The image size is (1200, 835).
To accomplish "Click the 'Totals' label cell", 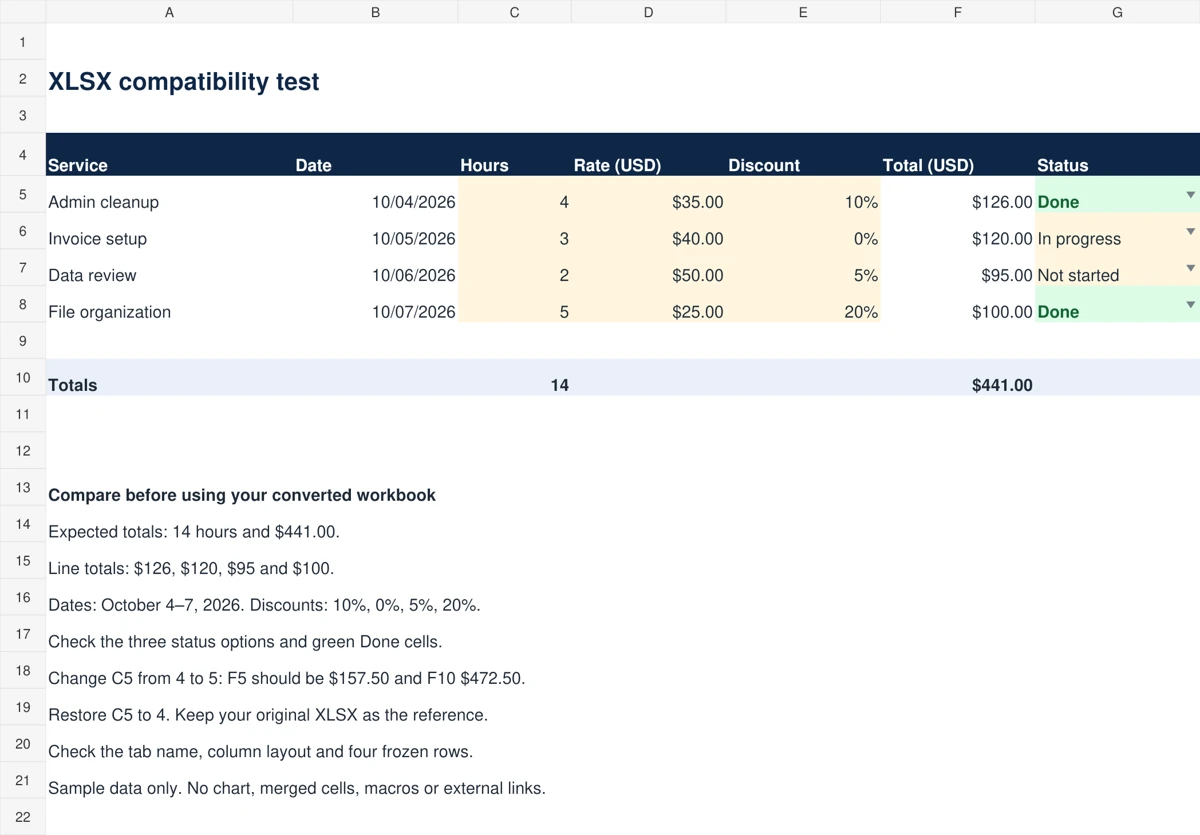I will [x=169, y=378].
